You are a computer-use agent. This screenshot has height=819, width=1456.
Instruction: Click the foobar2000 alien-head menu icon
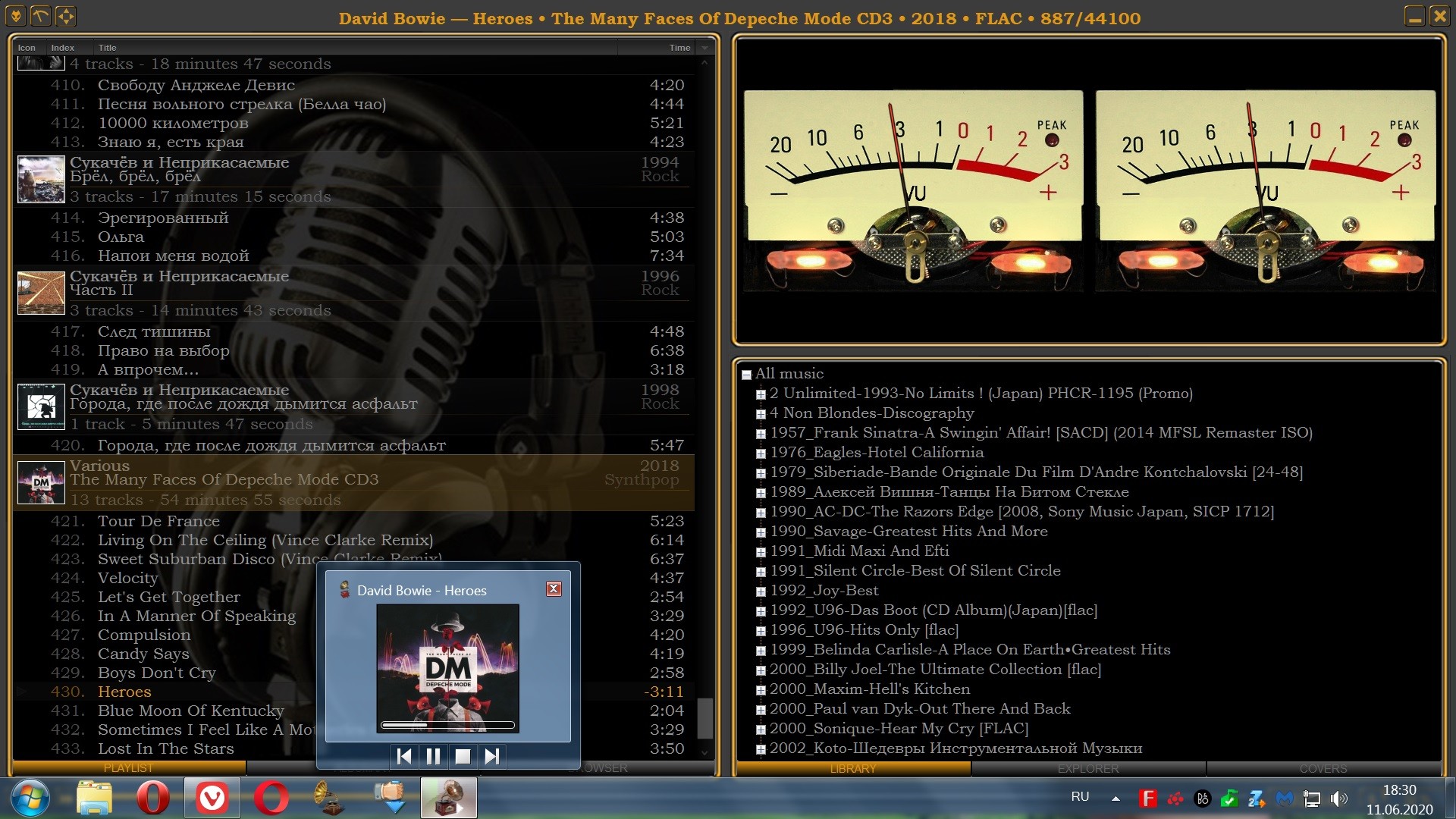16,16
